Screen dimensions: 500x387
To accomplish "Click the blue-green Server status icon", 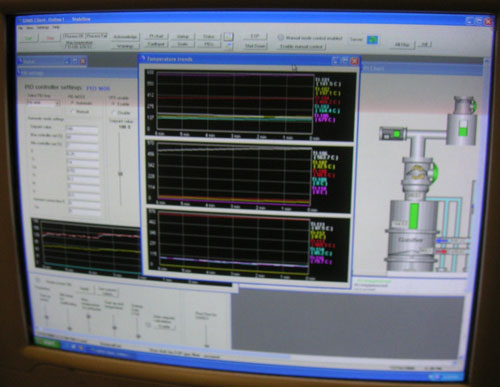I will coord(372,40).
